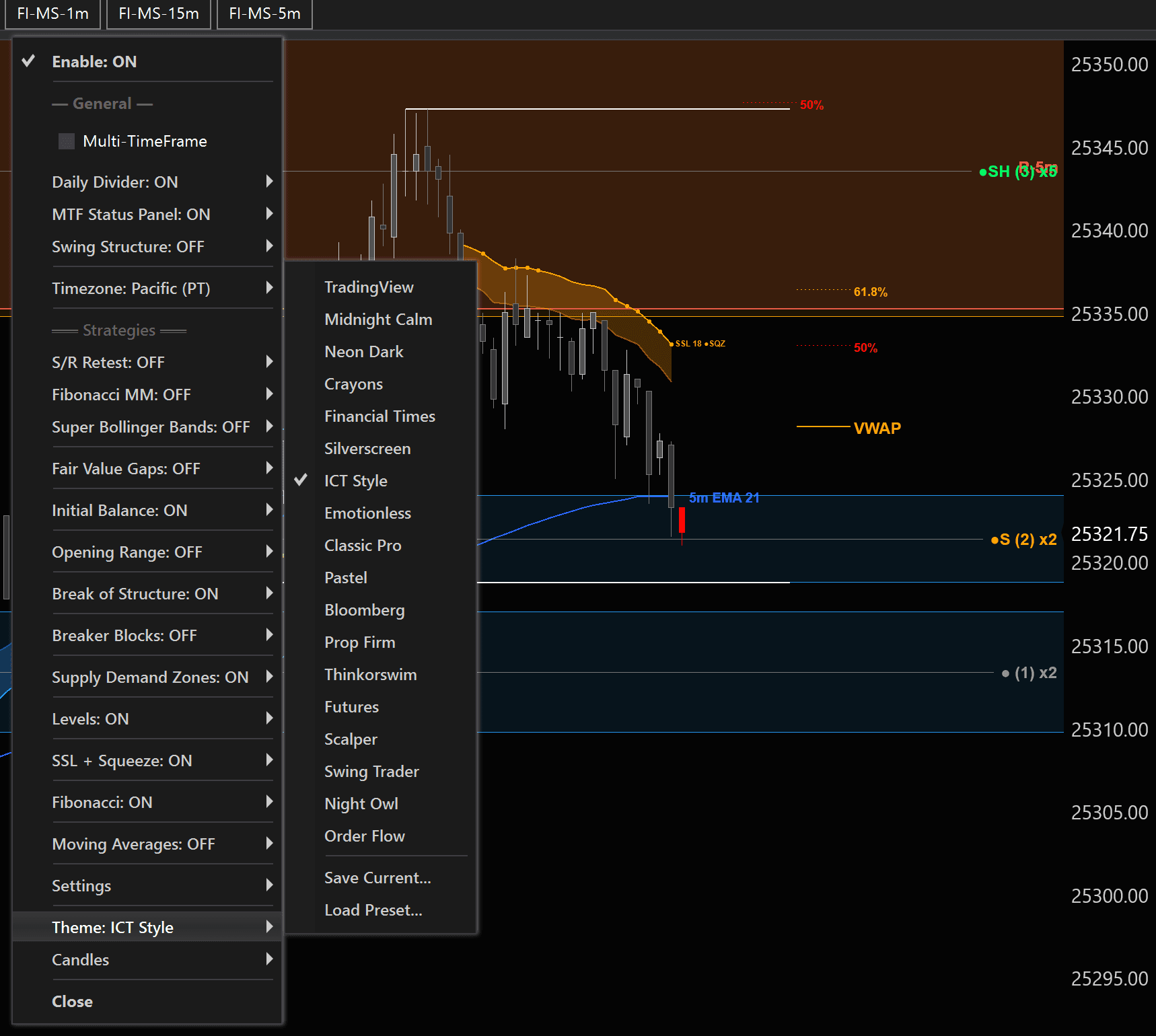Click the VWAP legend line label

point(876,428)
